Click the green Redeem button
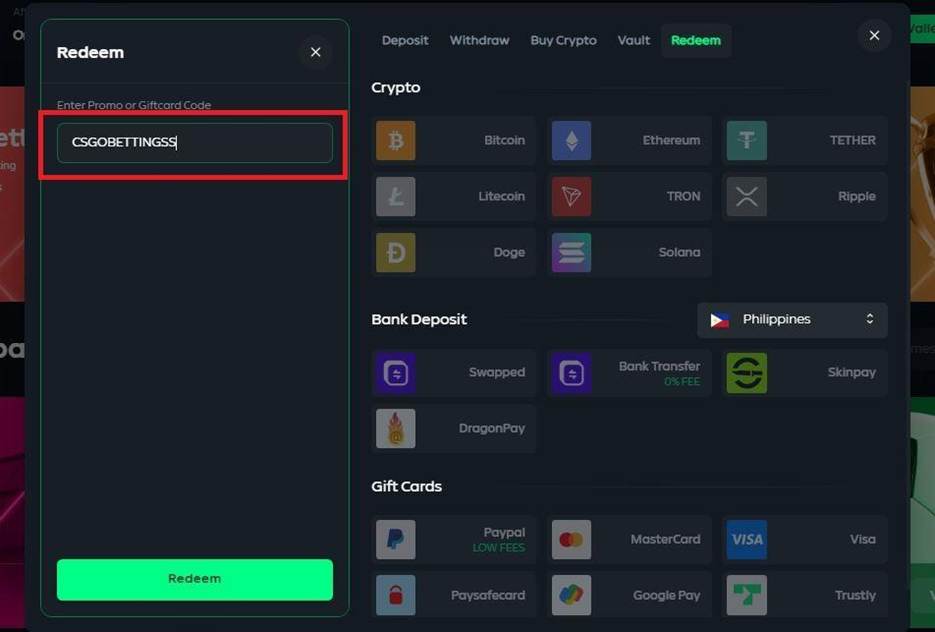The image size is (935, 632). click(194, 580)
